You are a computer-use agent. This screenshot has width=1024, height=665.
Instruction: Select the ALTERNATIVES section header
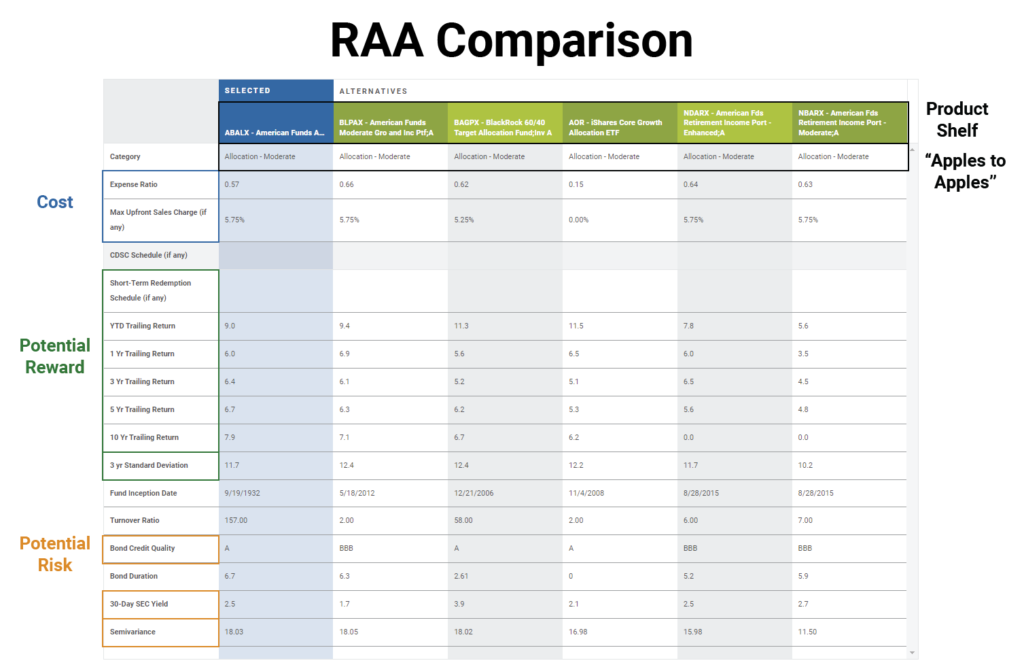pos(375,89)
